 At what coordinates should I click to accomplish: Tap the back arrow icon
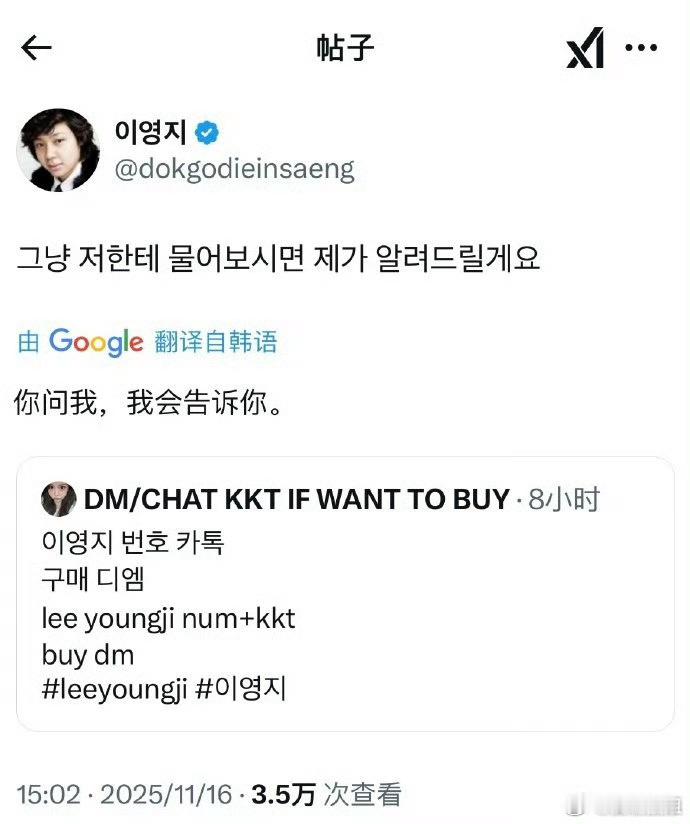pos(36,48)
